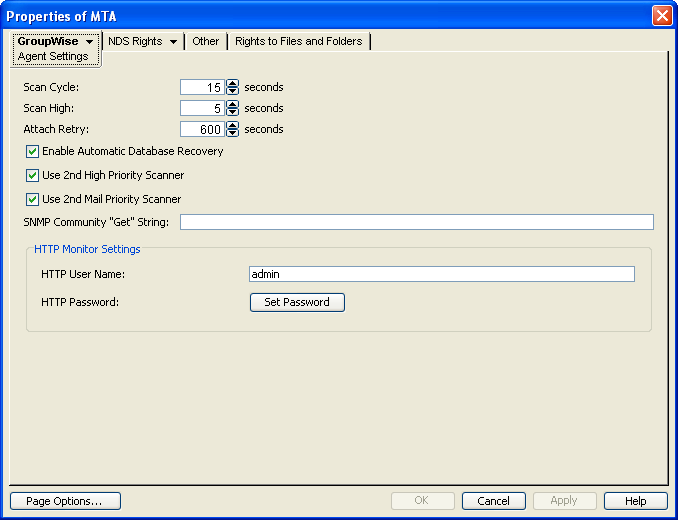The image size is (678, 520).
Task: Increase the Scan Cycle value
Action: (233, 83)
